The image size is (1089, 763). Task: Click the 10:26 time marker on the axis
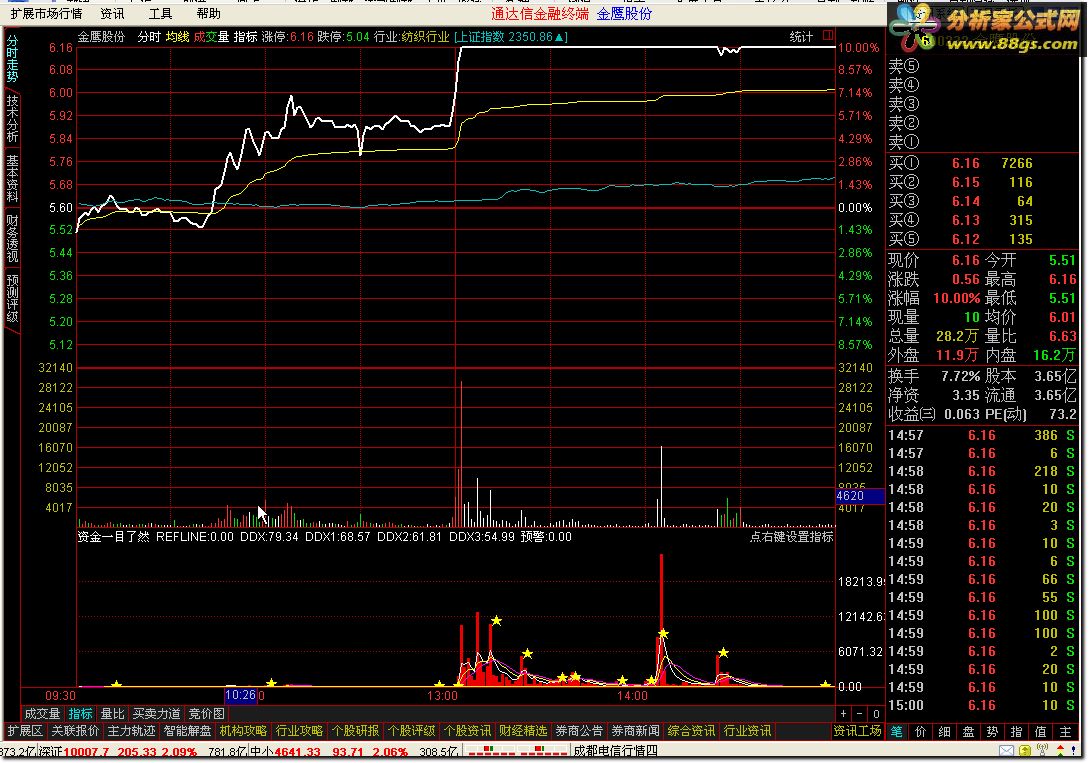click(240, 695)
